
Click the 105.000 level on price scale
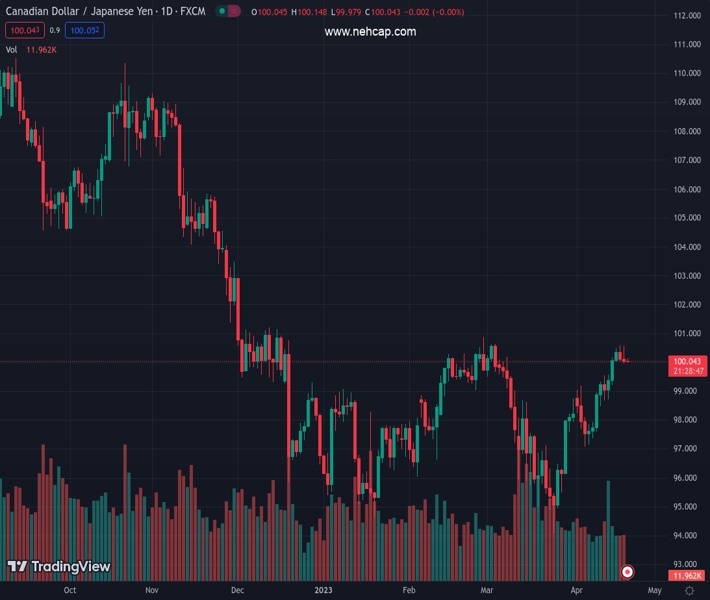pyautogui.click(x=686, y=218)
